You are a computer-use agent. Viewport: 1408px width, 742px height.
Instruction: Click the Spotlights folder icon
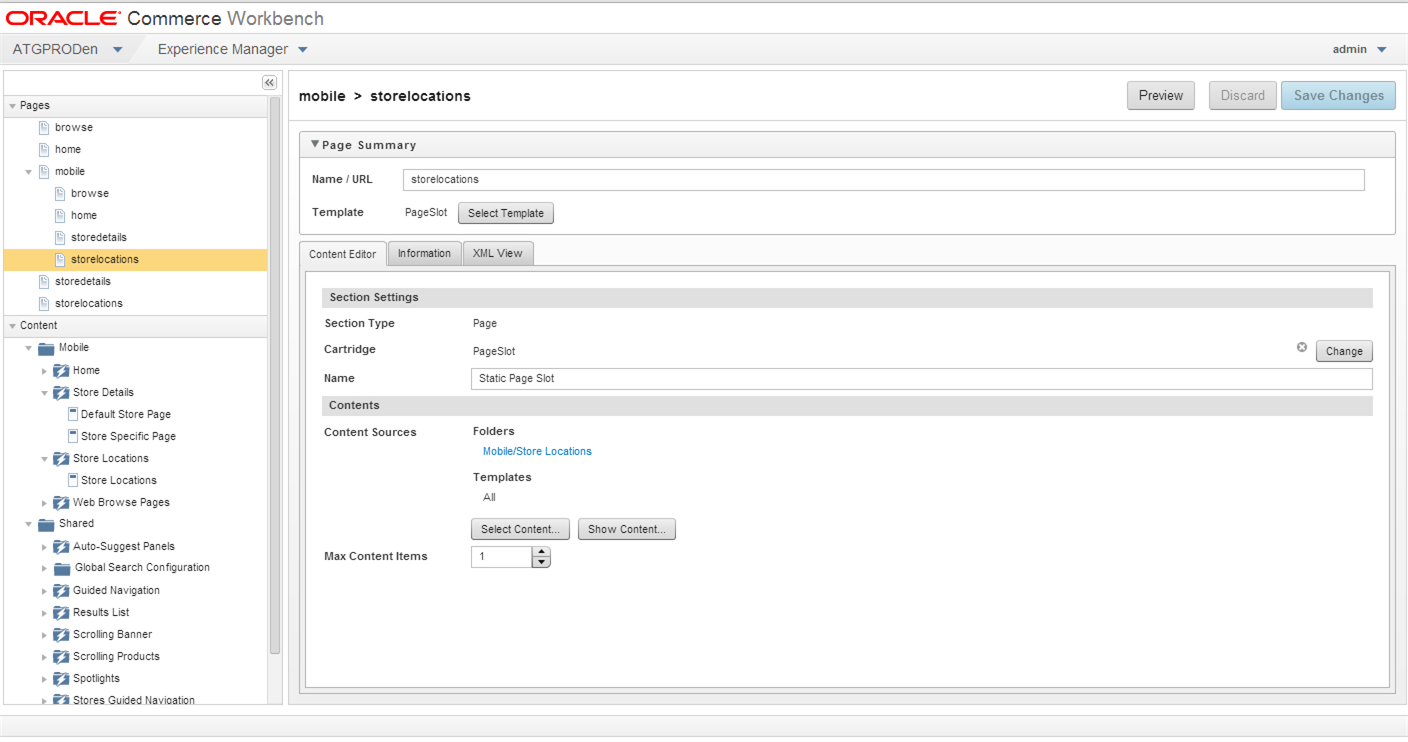(60, 678)
